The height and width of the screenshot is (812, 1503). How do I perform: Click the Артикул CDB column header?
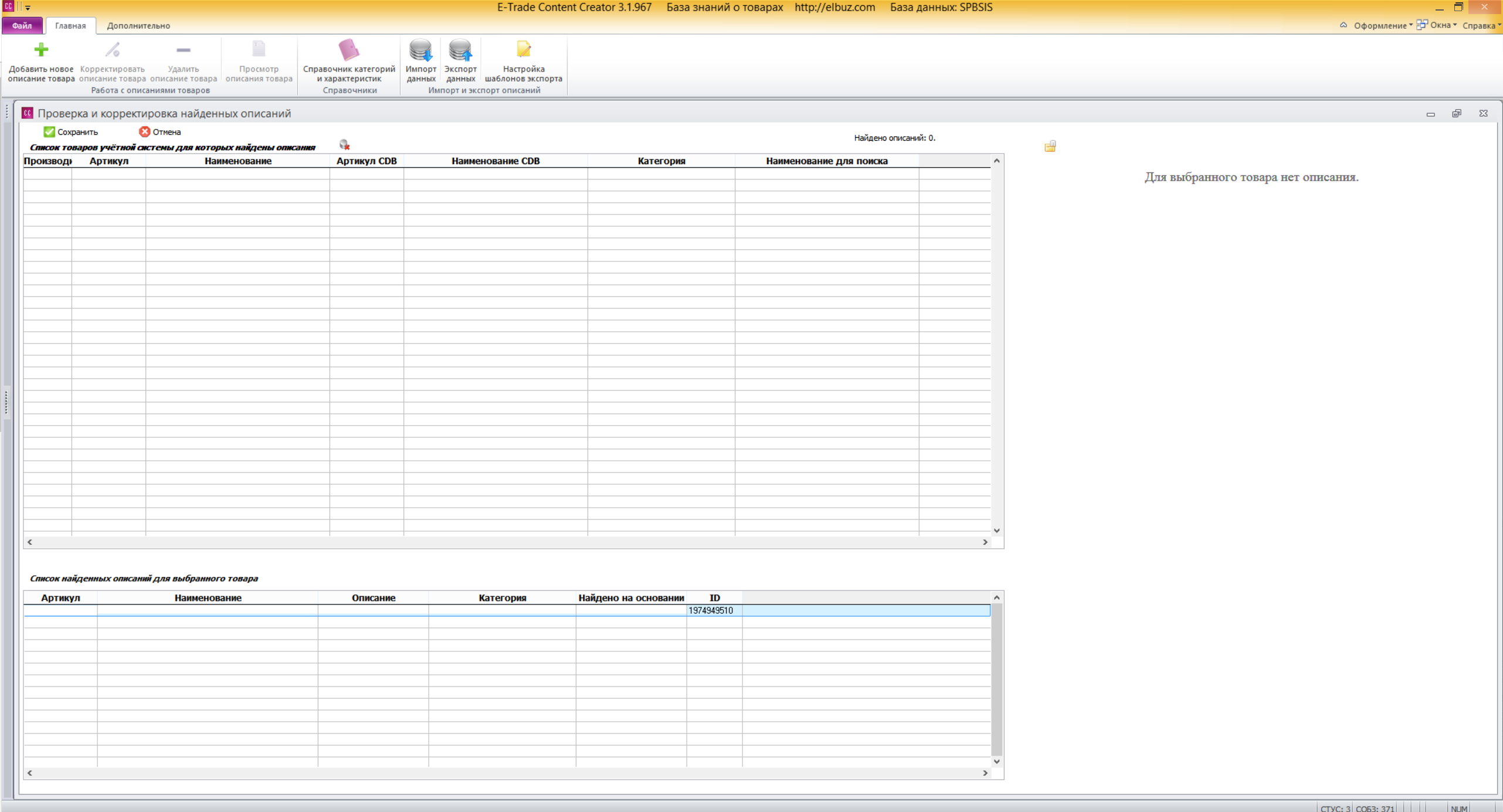click(367, 161)
